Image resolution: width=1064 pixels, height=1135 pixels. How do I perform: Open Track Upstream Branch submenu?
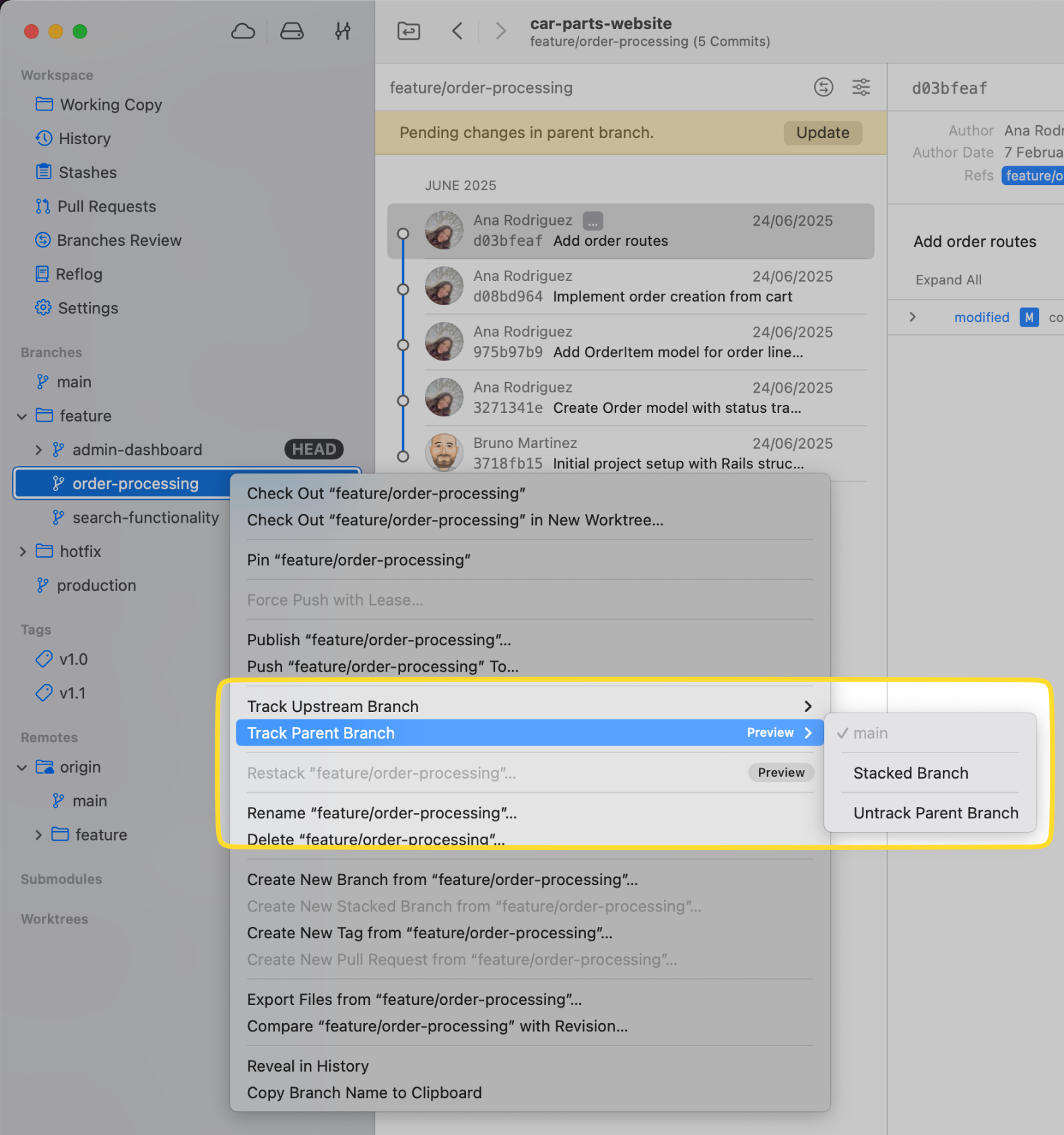pos(529,706)
